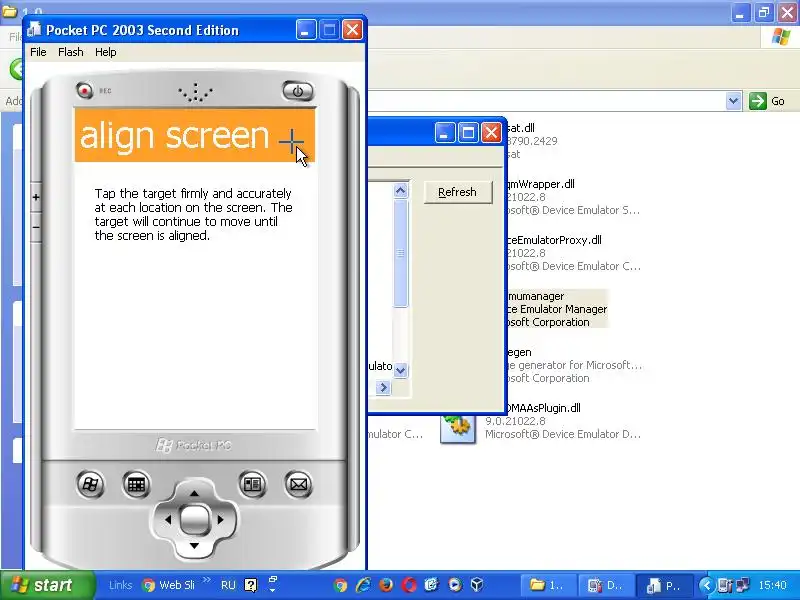Image resolution: width=800 pixels, height=600 pixels.
Task: Click the D-pad right arrow
Action: [220, 520]
